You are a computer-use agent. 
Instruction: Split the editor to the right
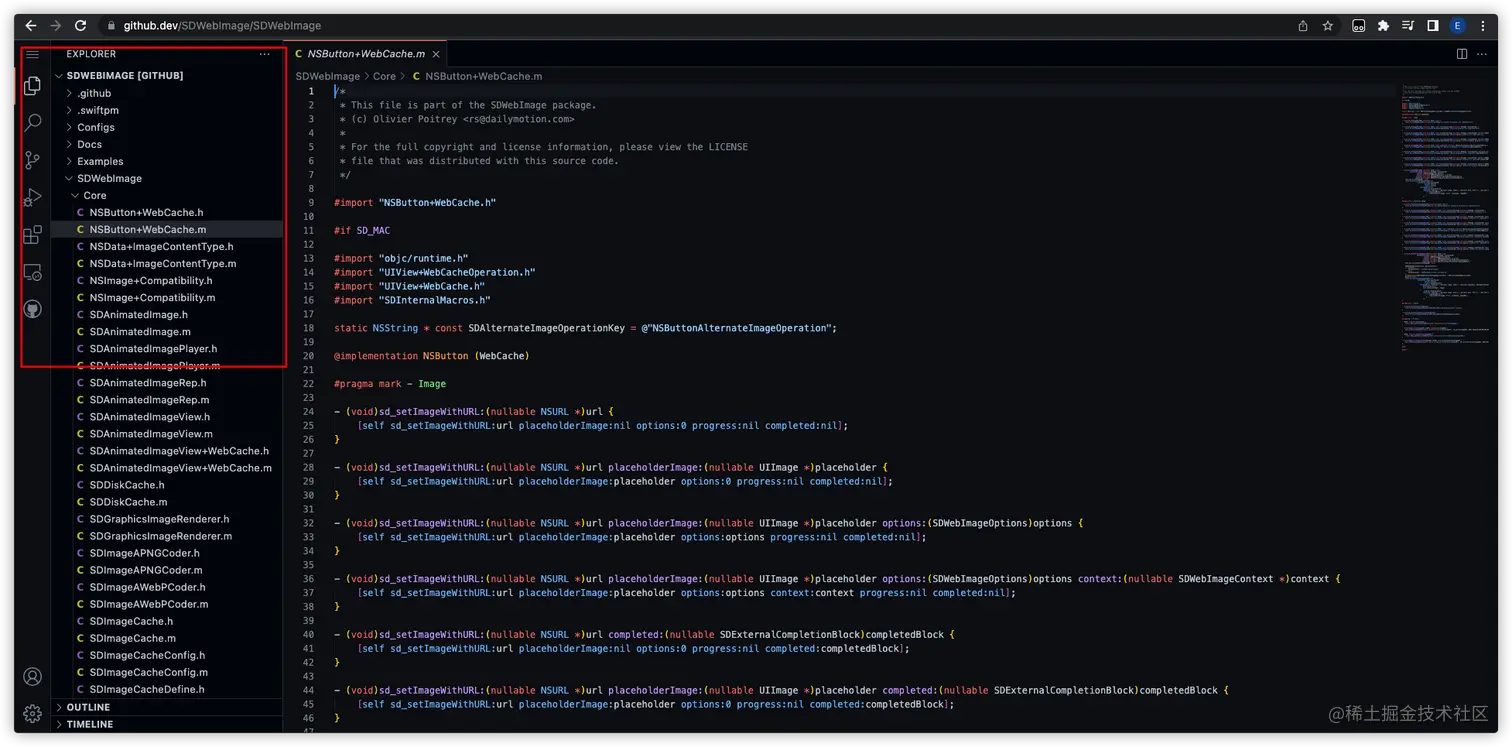point(1462,54)
